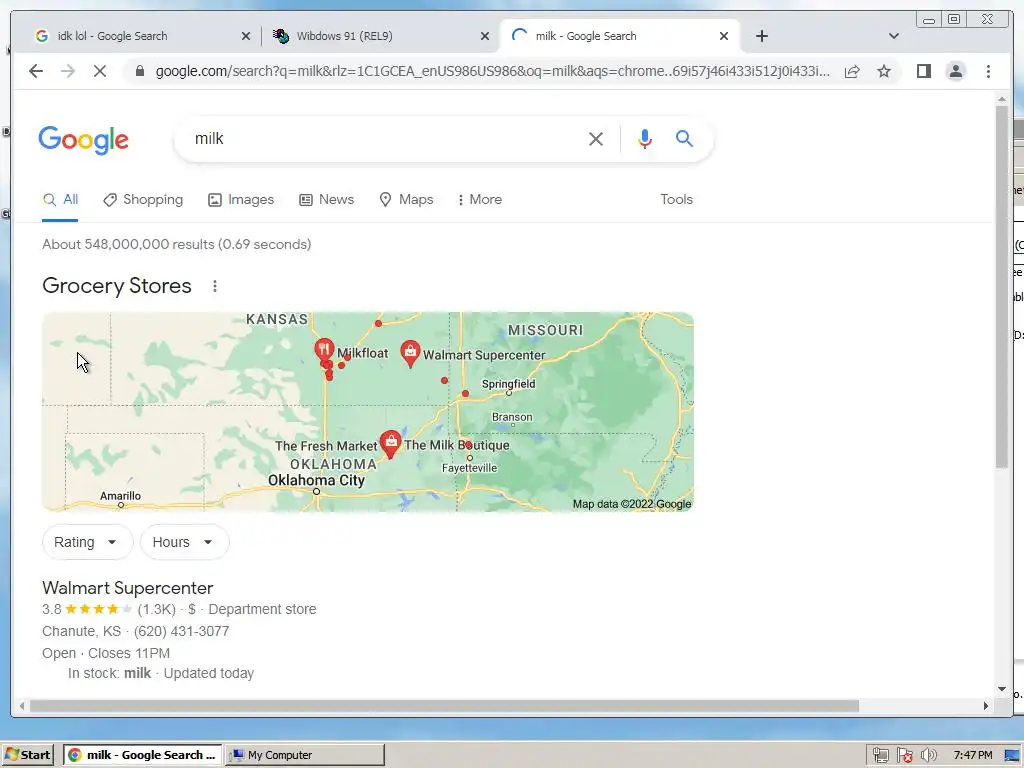
Task: Close the milk Google Search tab
Action: click(724, 36)
